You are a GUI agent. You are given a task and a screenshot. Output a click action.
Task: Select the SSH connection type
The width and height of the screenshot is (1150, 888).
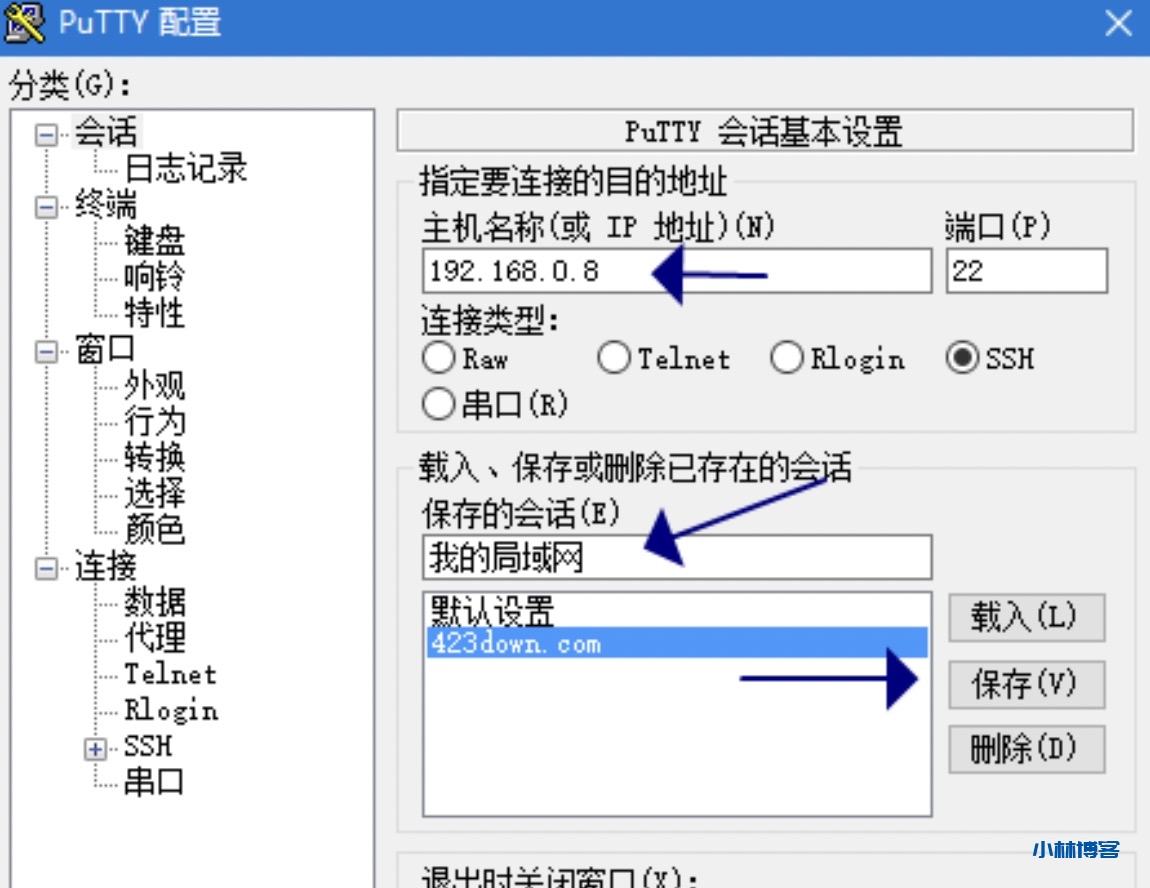pyautogui.click(x=962, y=358)
